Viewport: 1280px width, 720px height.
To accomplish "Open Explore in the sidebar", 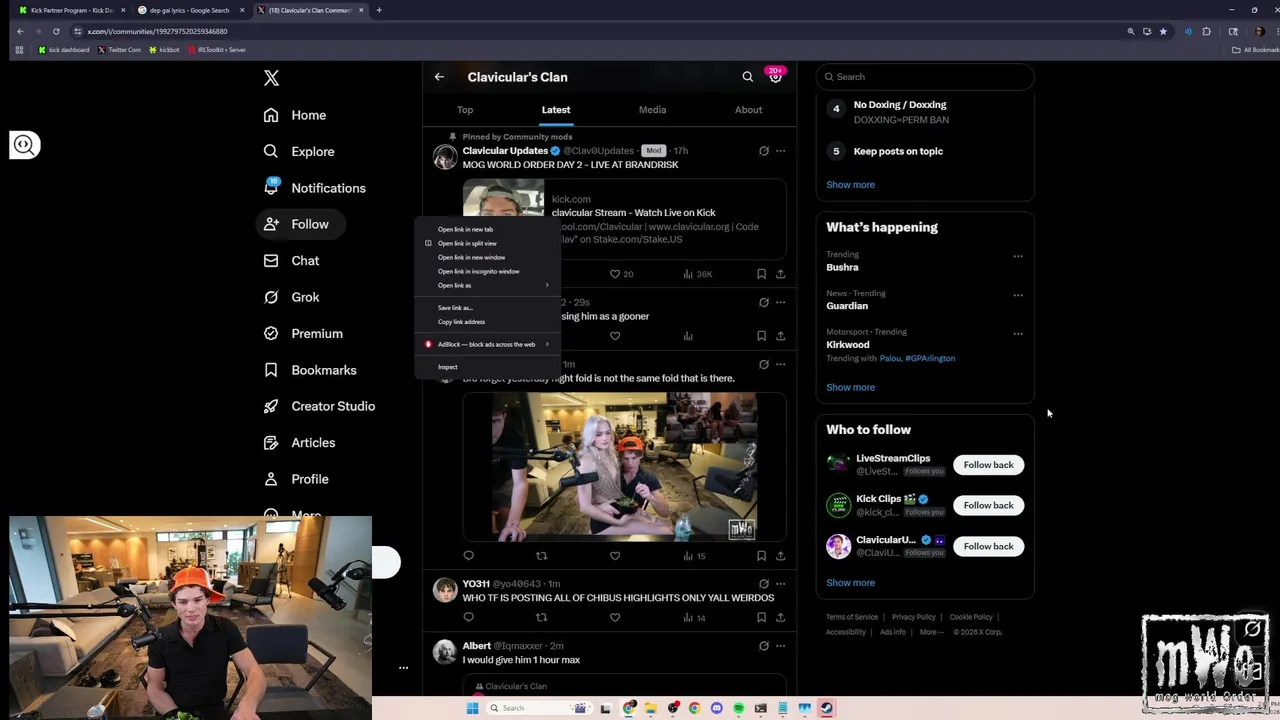I will [299, 152].
